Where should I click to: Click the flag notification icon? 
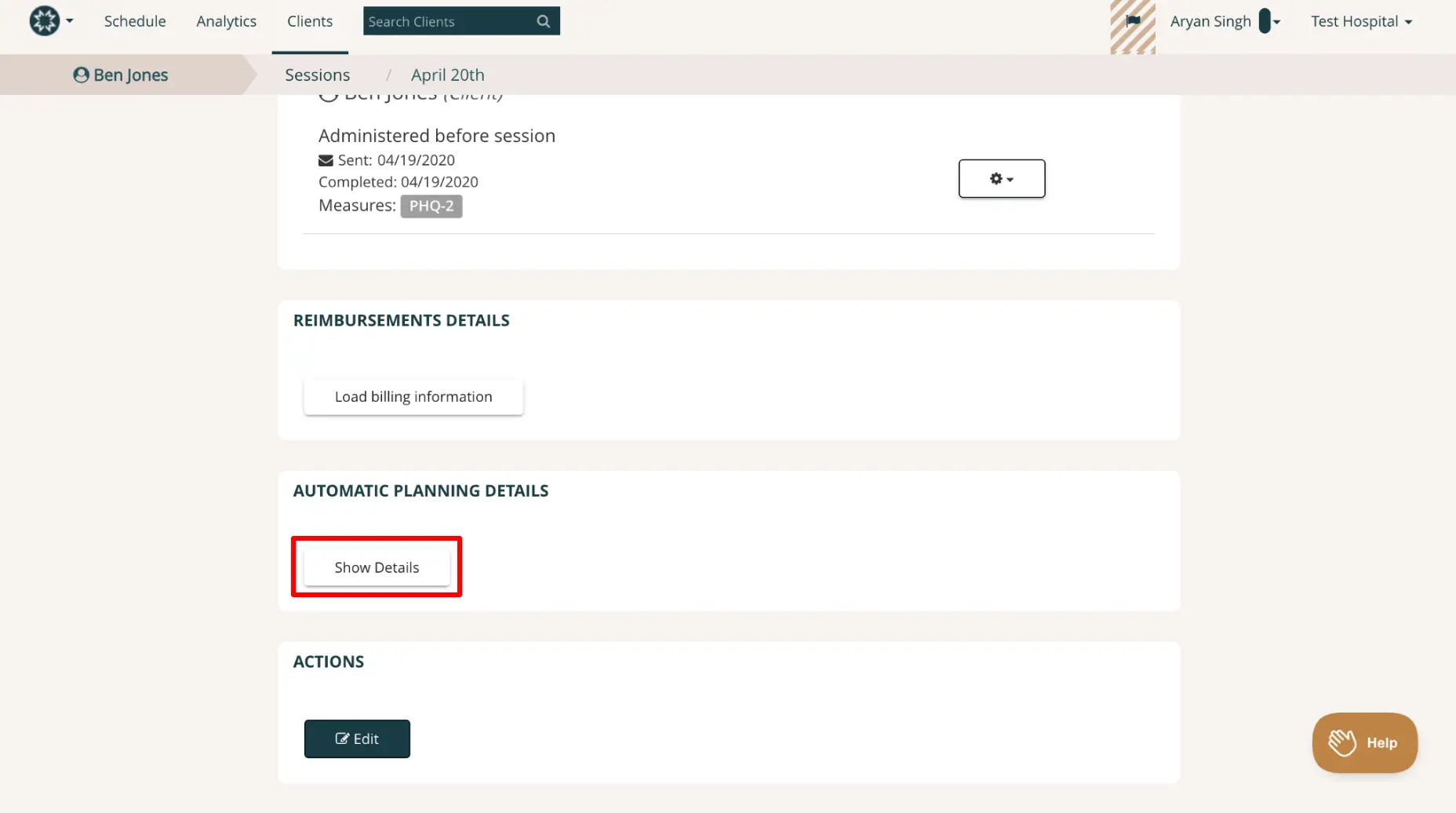[1133, 21]
